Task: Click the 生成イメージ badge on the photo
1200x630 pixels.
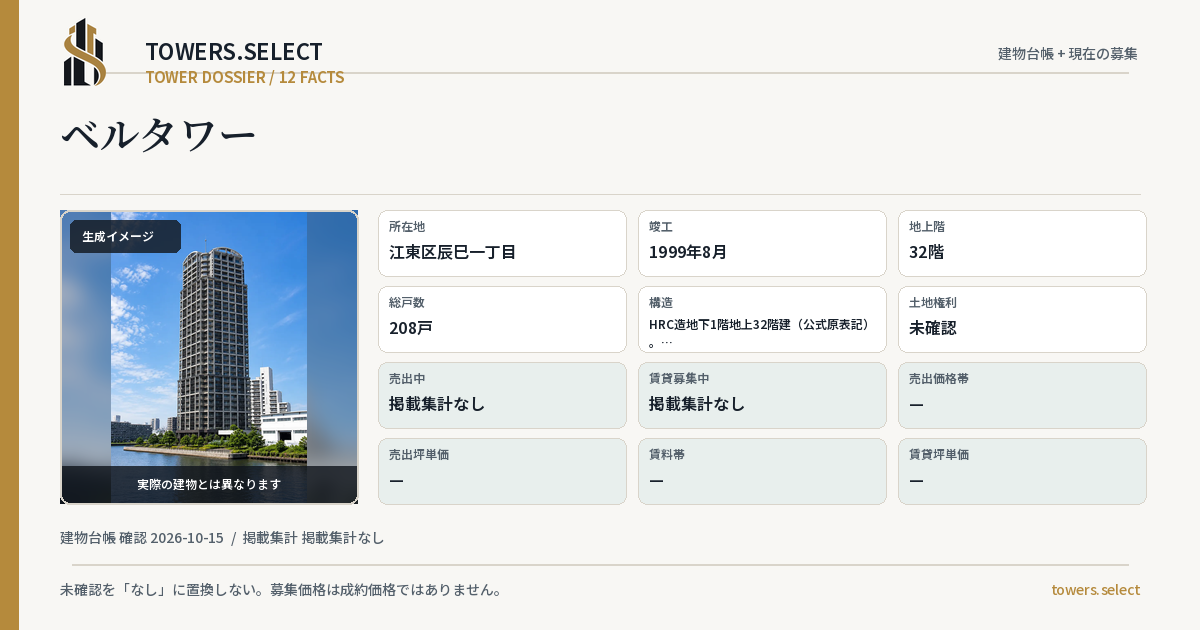Action: (125, 237)
